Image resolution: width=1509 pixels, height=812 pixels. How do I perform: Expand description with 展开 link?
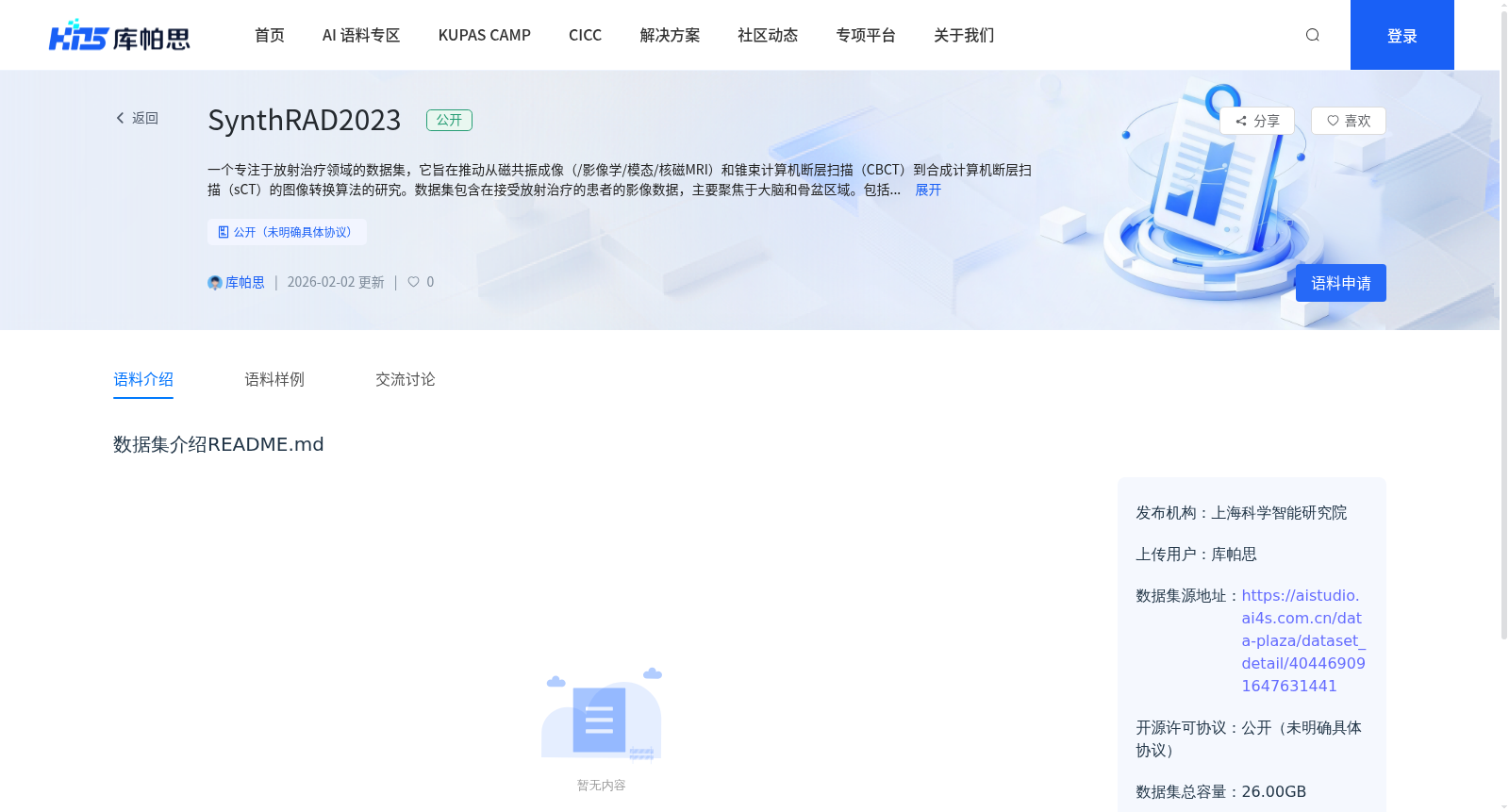click(x=928, y=190)
